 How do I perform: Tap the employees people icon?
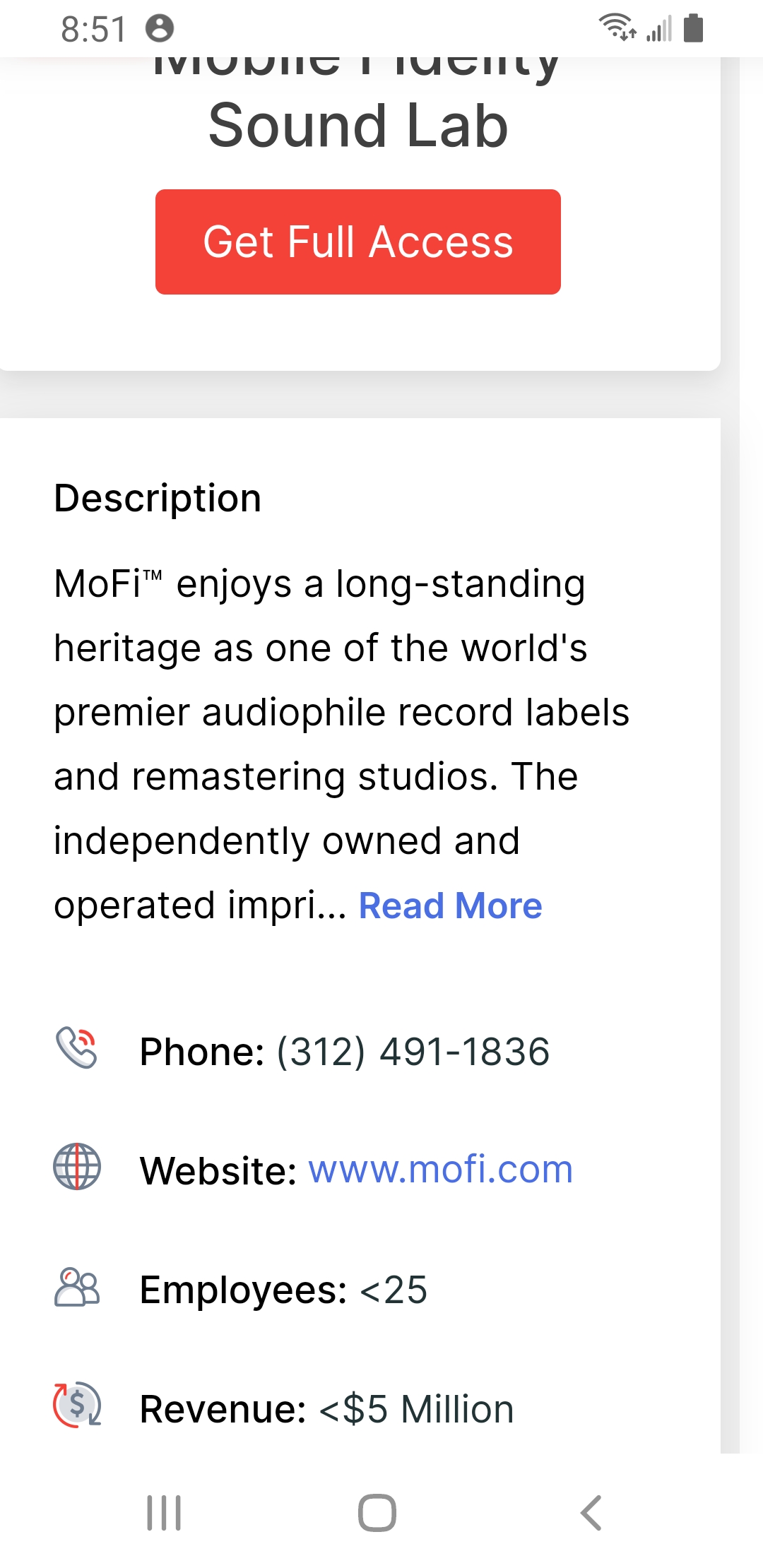pos(77,1287)
